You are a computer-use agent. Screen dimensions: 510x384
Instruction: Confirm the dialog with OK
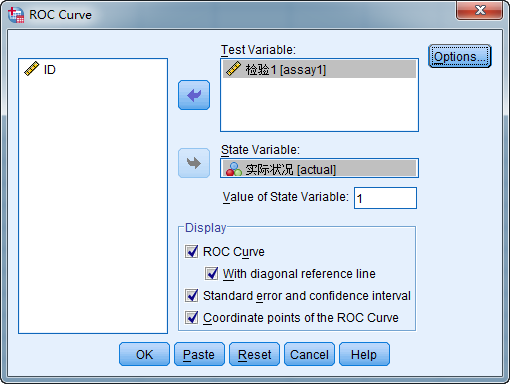tap(144, 354)
